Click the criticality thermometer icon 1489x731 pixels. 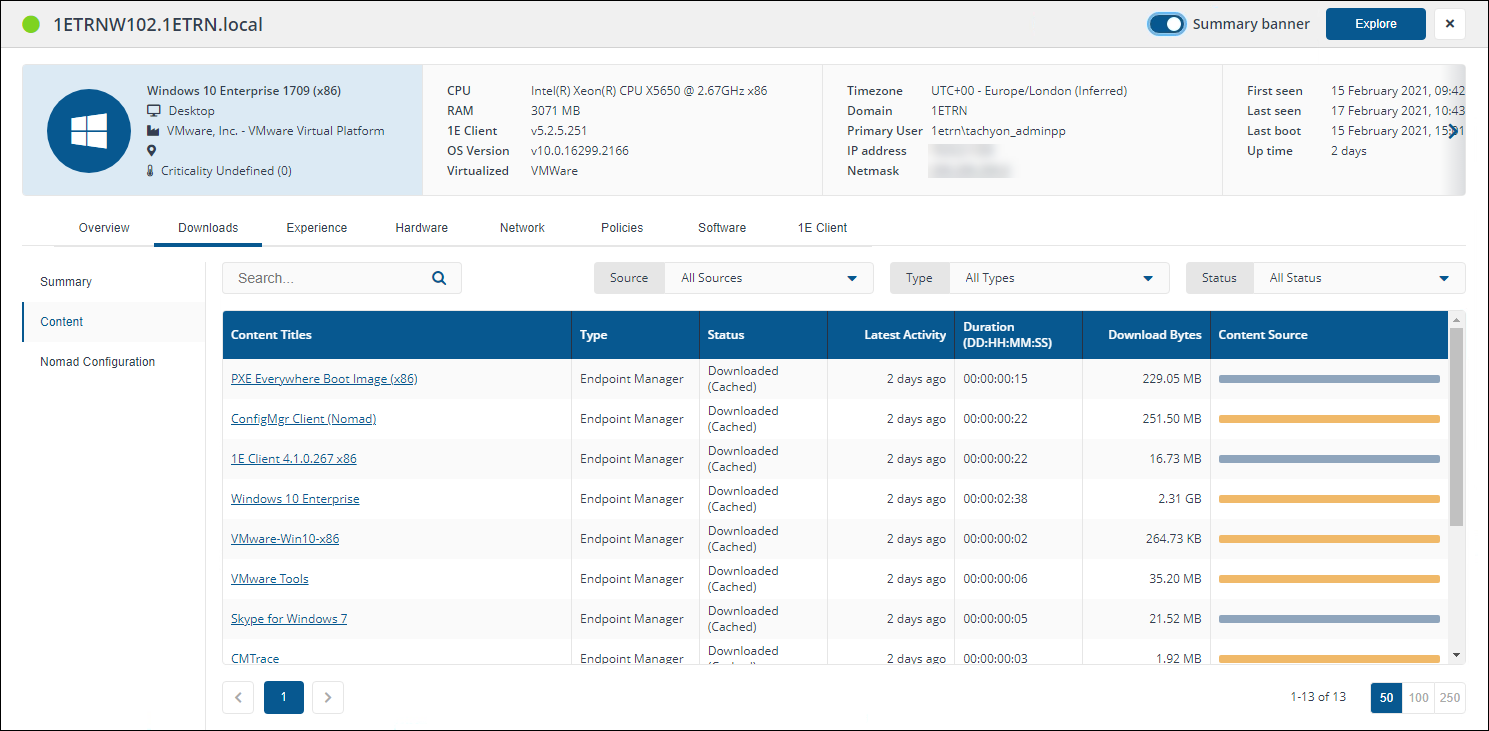pyautogui.click(x=152, y=171)
